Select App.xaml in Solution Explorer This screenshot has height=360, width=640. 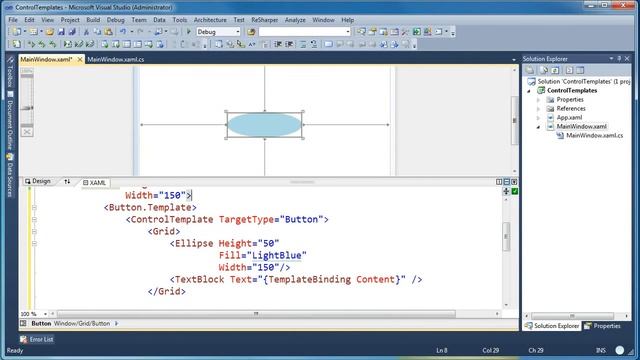[569, 118]
